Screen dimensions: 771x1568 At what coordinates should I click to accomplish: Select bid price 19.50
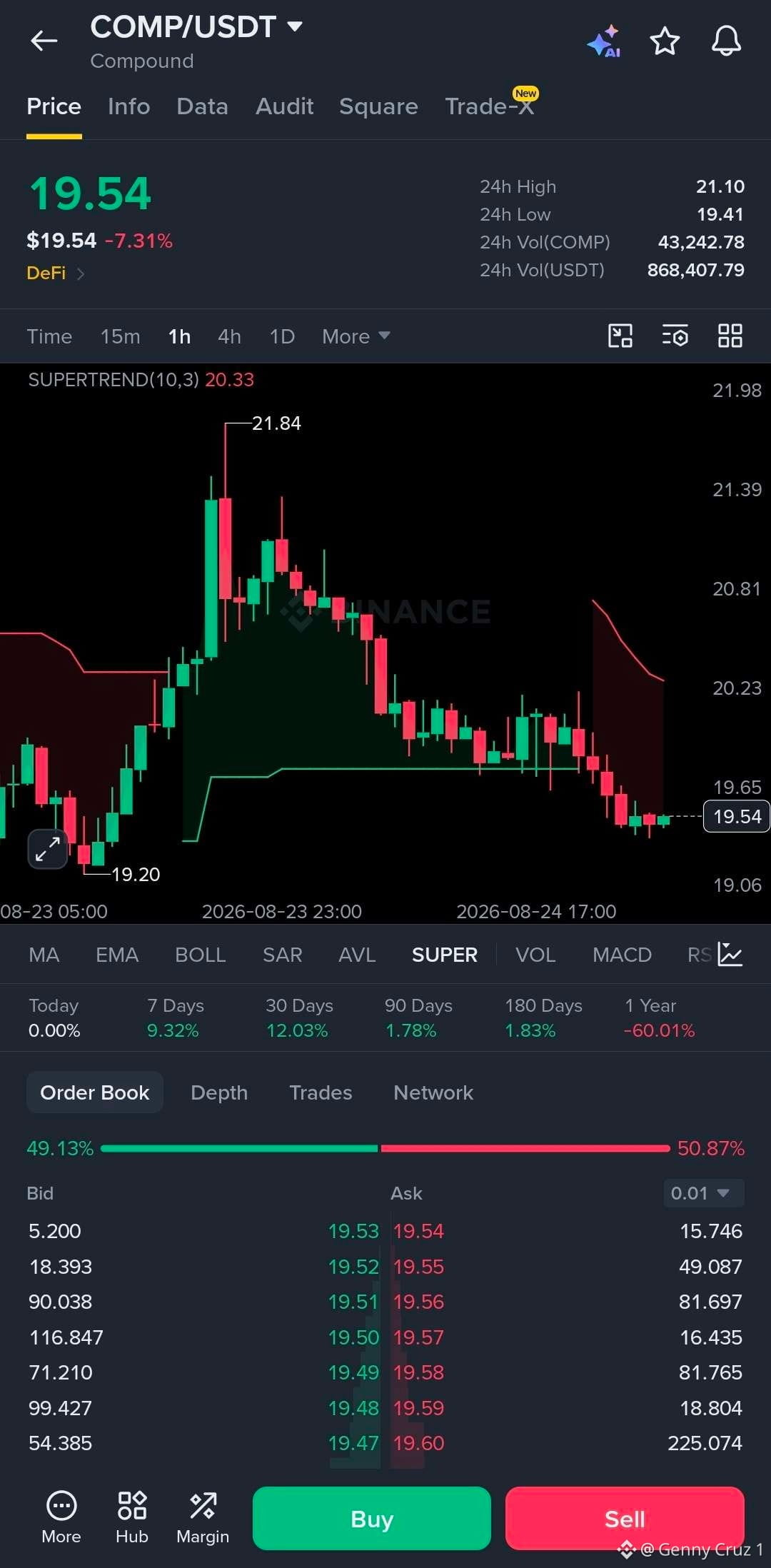(353, 1337)
